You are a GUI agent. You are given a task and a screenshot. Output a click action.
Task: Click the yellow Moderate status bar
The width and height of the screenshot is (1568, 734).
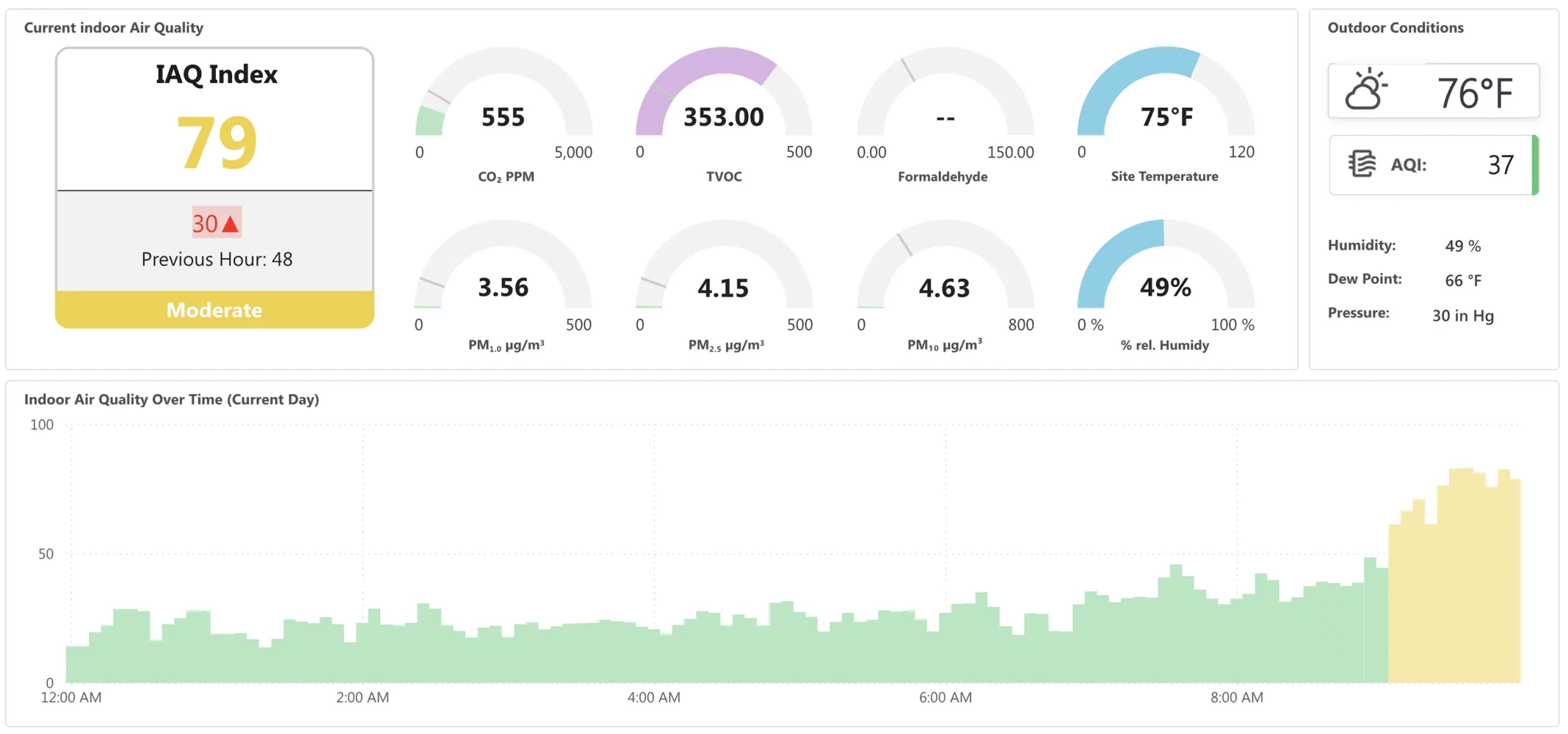pyautogui.click(x=214, y=310)
